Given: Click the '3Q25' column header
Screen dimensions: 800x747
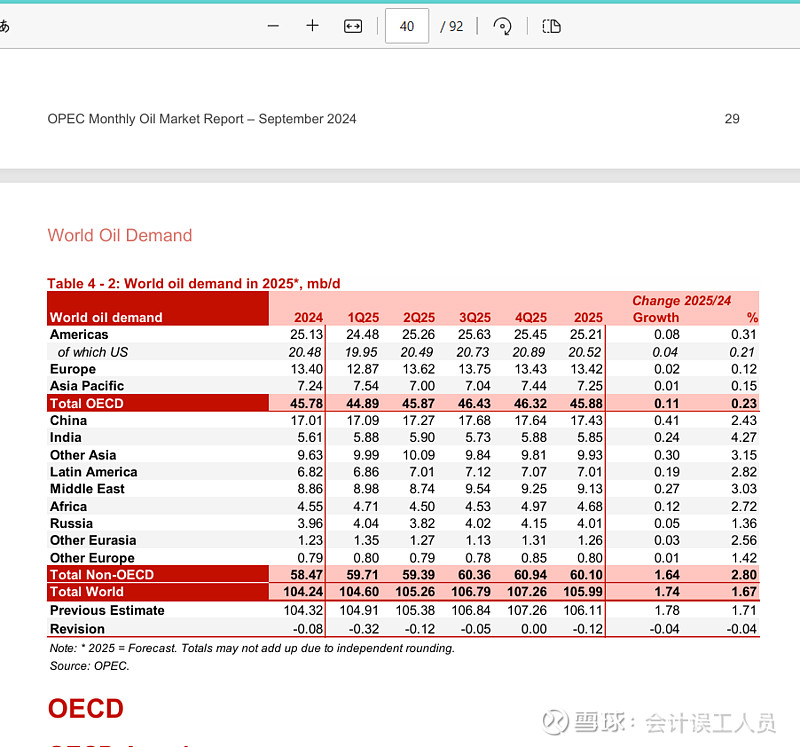Looking at the screenshot, I should point(474,317).
